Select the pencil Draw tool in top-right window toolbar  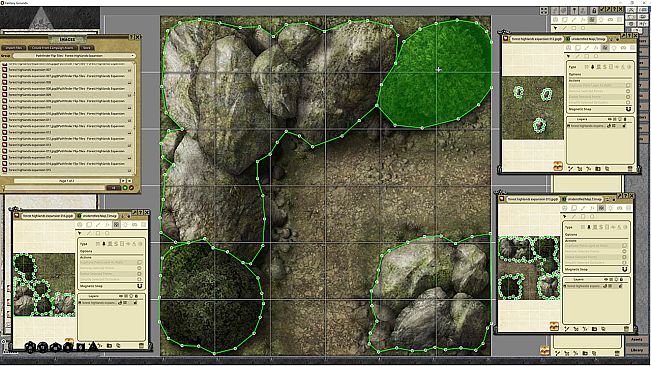click(x=587, y=47)
